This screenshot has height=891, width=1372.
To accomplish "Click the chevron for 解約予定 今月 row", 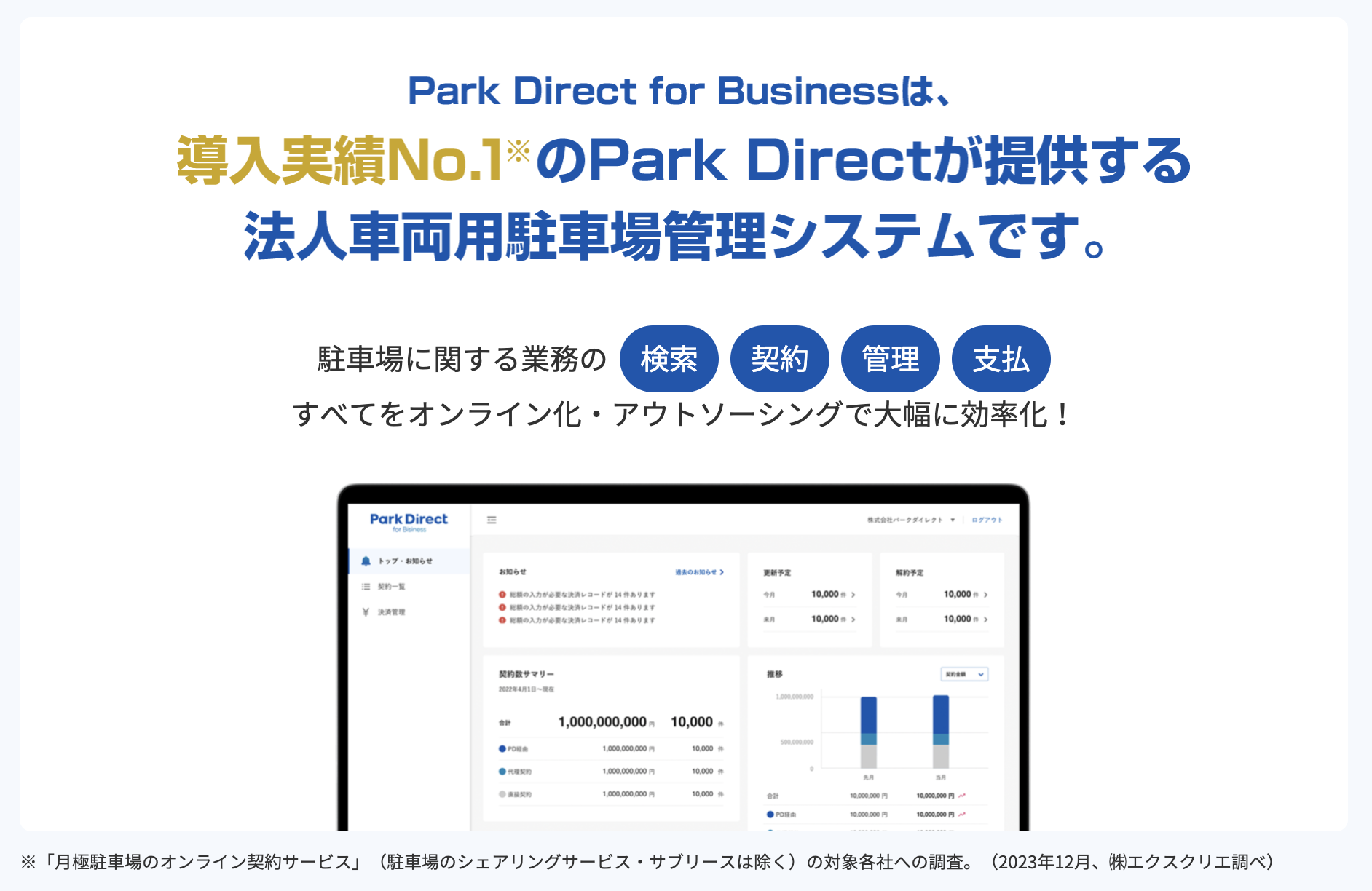I will click(985, 595).
